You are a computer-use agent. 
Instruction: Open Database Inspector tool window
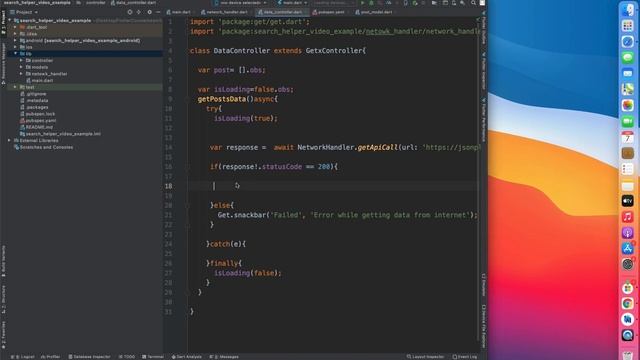click(89, 357)
